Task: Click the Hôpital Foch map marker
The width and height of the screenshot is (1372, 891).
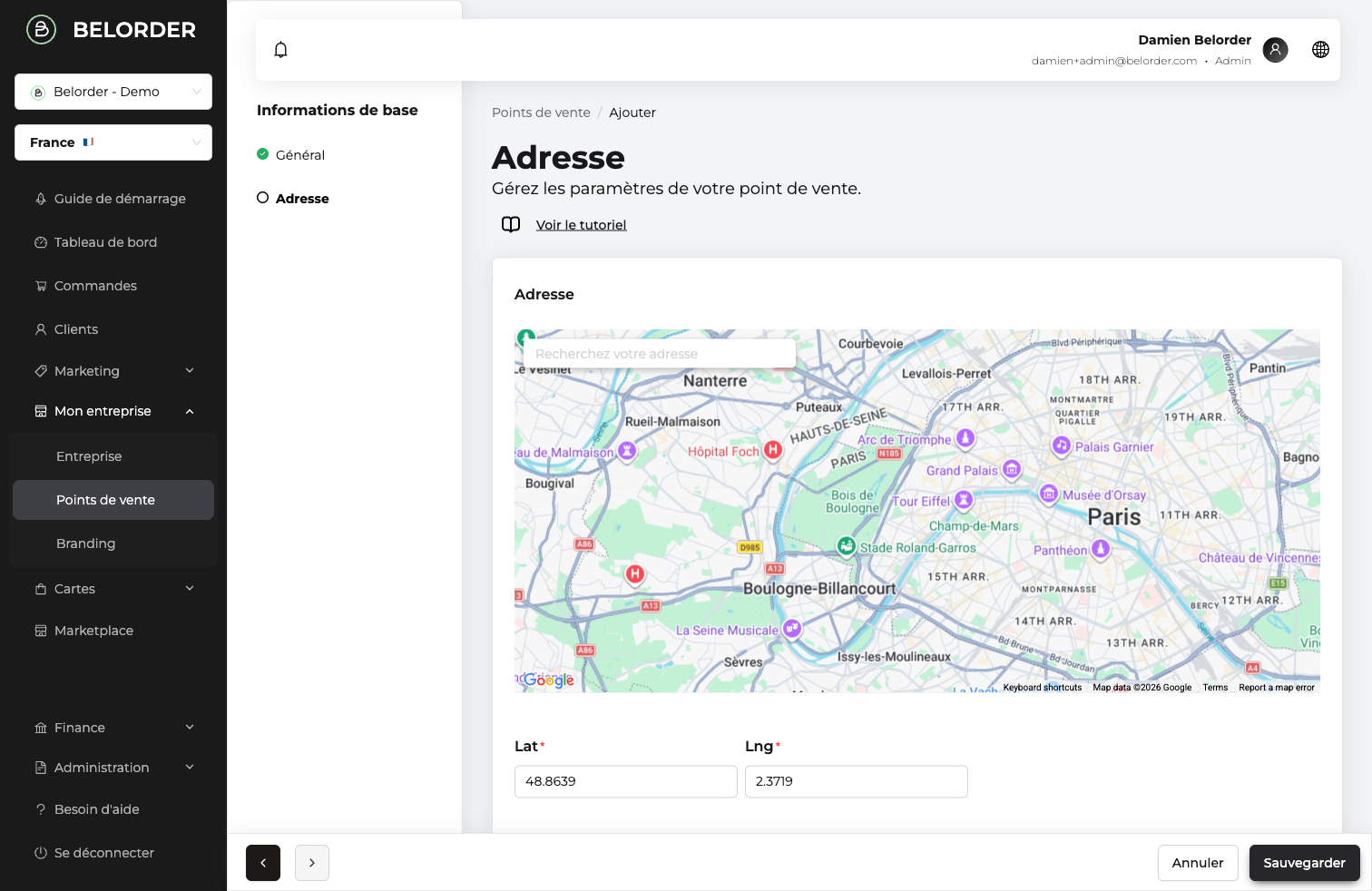Action: [x=772, y=450]
